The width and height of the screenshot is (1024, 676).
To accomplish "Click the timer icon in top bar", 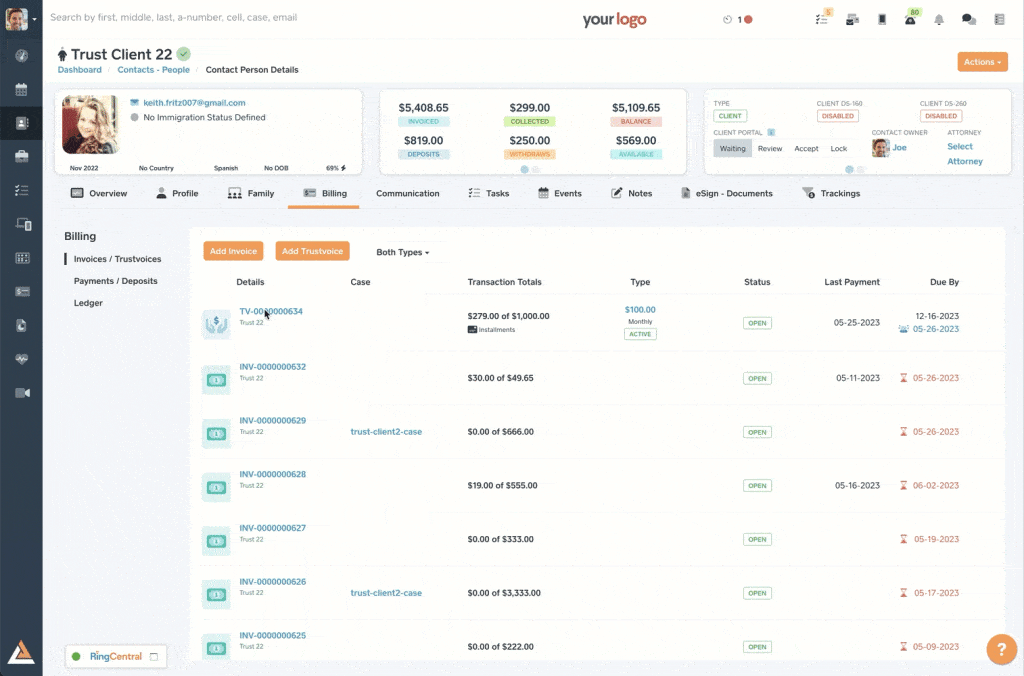I will pos(727,19).
